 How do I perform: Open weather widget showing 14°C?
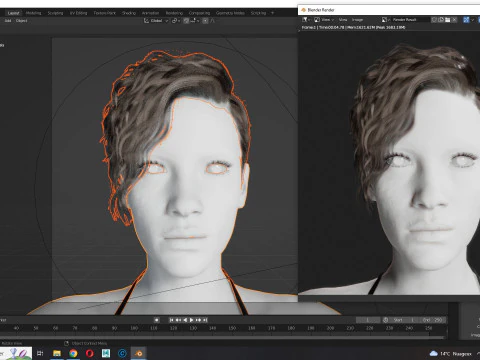click(451, 354)
